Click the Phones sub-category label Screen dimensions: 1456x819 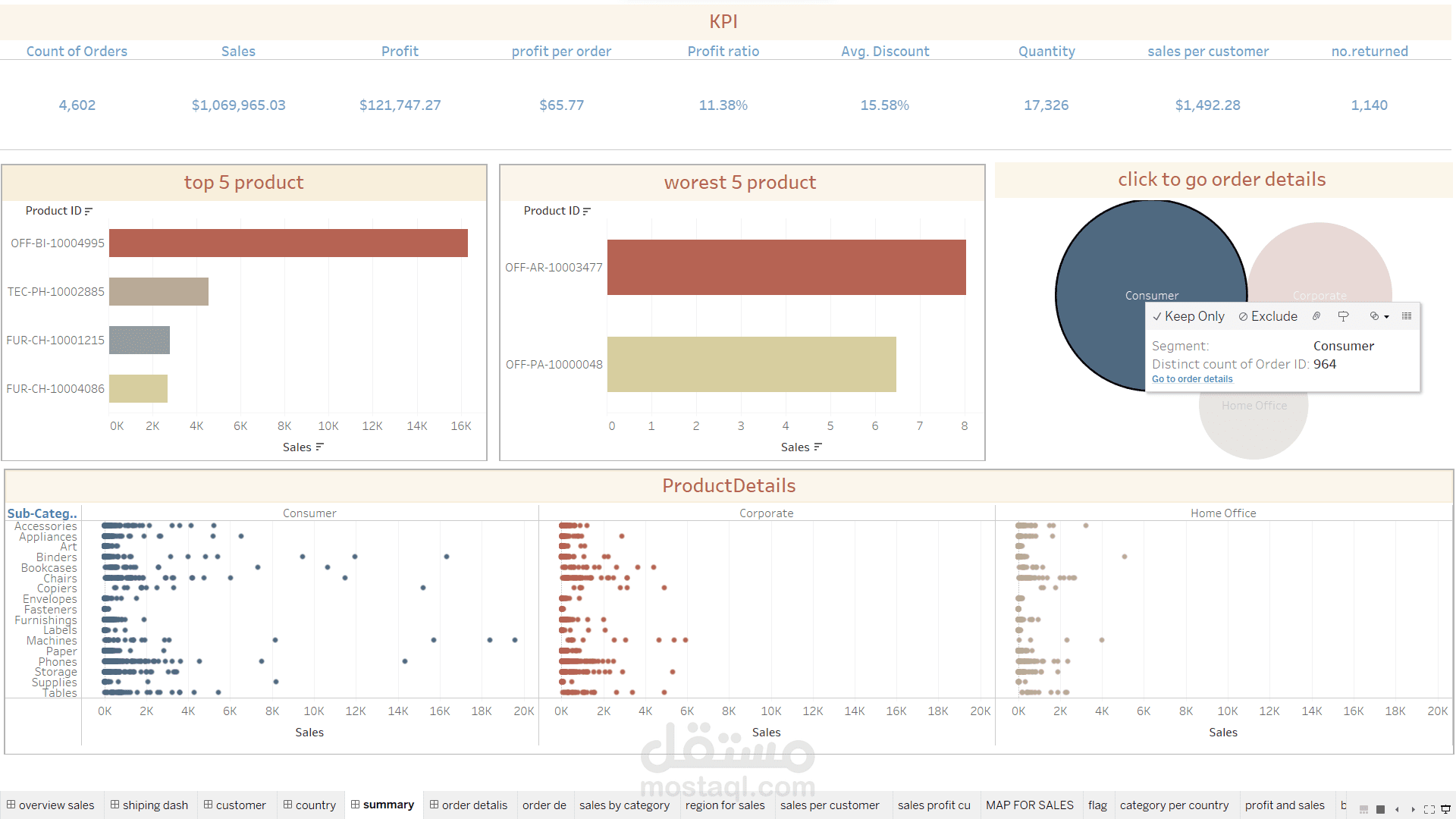pos(58,662)
